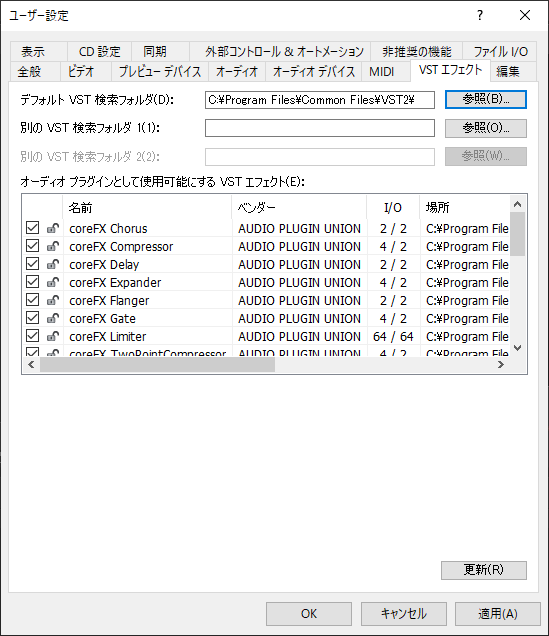This screenshot has height=636, width=549.
Task: Click the plugin list scroll up arrow
Action: pos(517,204)
